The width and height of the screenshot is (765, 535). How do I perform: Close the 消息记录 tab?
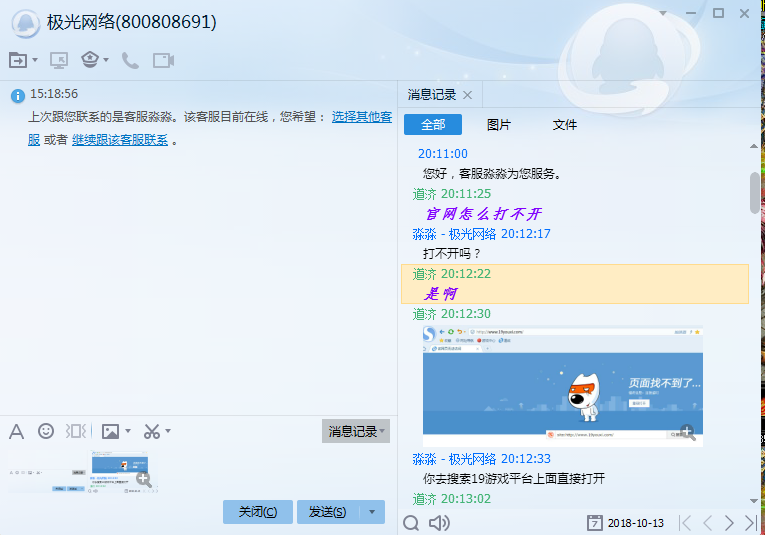[467, 95]
